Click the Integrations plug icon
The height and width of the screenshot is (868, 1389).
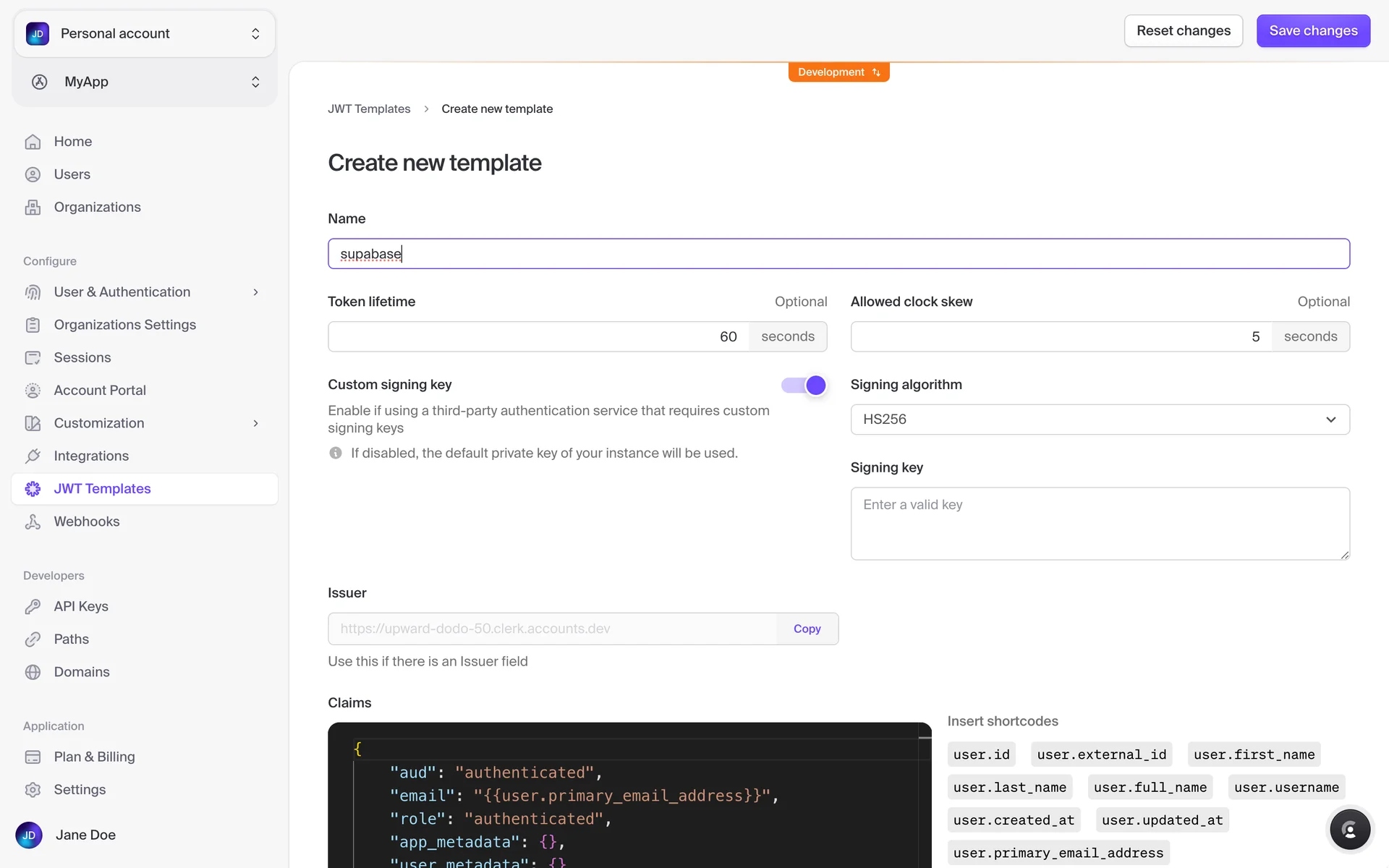pyautogui.click(x=33, y=456)
